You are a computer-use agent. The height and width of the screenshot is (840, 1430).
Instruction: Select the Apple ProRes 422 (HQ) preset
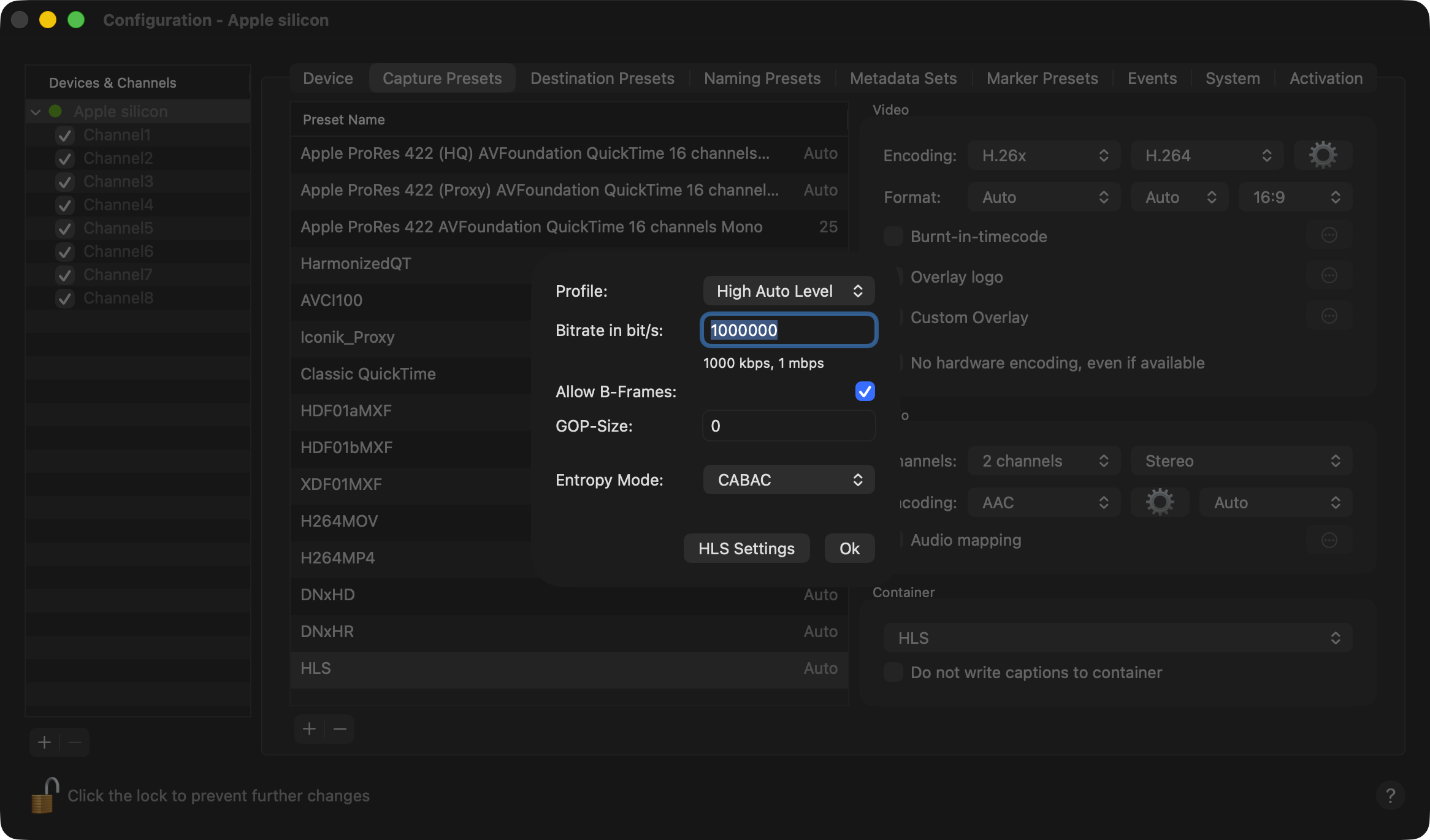coord(569,153)
